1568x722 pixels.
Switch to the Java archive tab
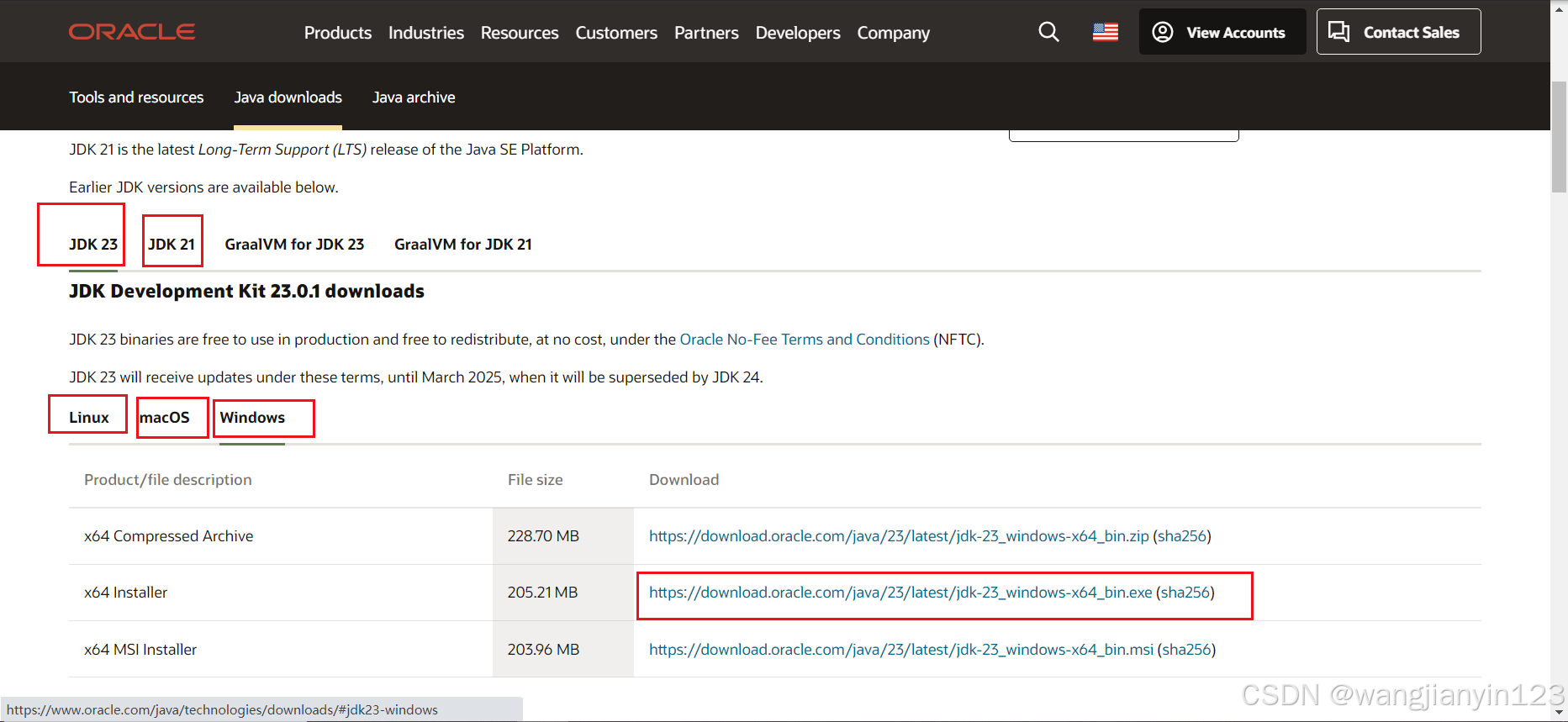point(414,97)
